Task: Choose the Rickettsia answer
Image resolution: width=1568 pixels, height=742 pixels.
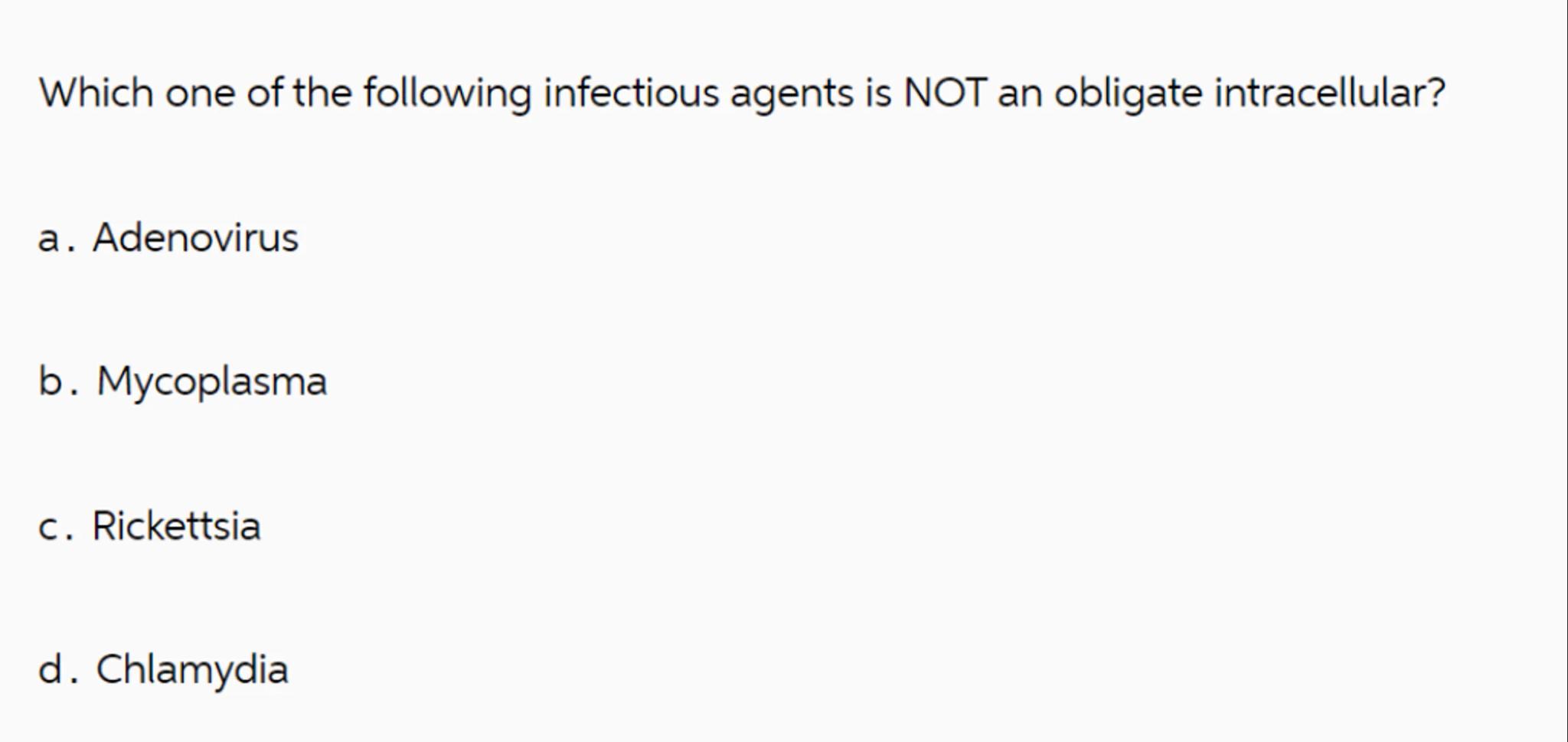Action: (176, 526)
